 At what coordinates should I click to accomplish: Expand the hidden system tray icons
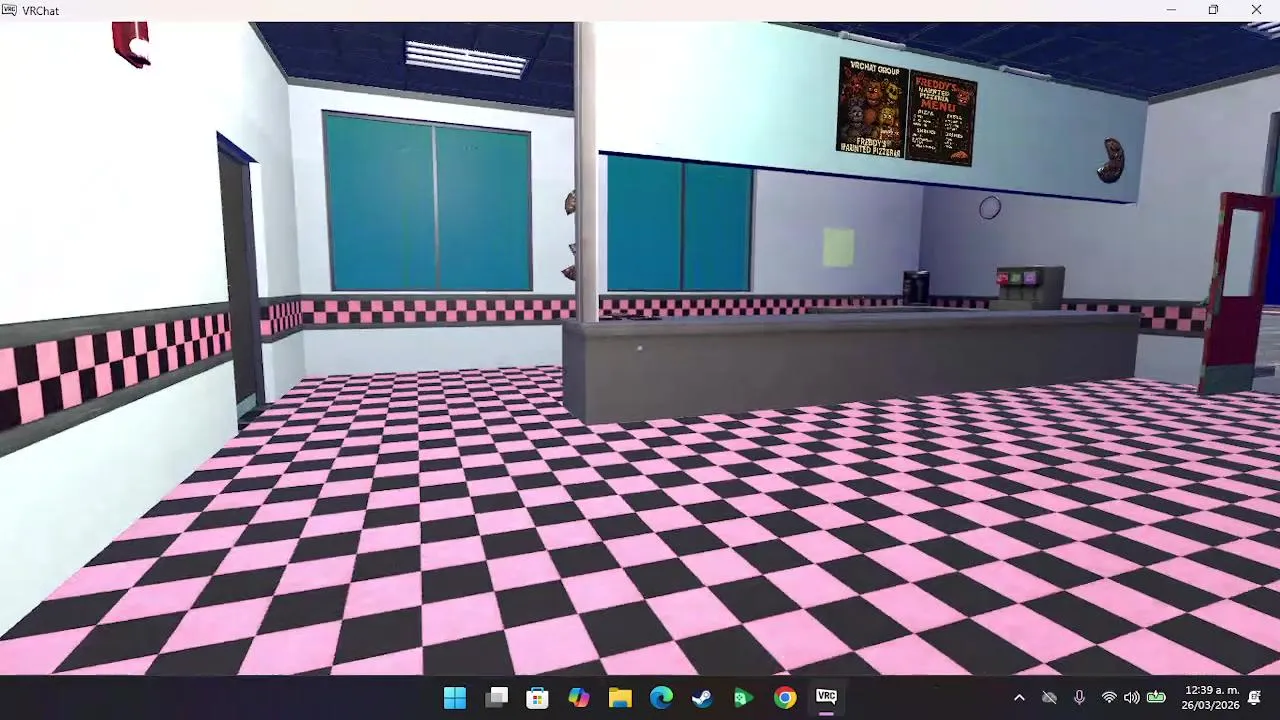coord(1019,697)
